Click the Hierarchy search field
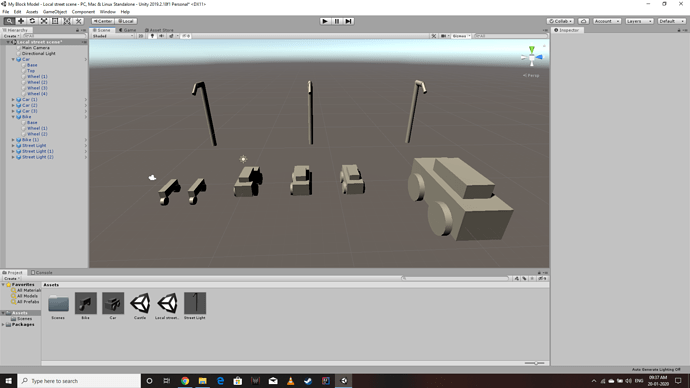Viewport: 690px width, 388px height. coord(54,36)
